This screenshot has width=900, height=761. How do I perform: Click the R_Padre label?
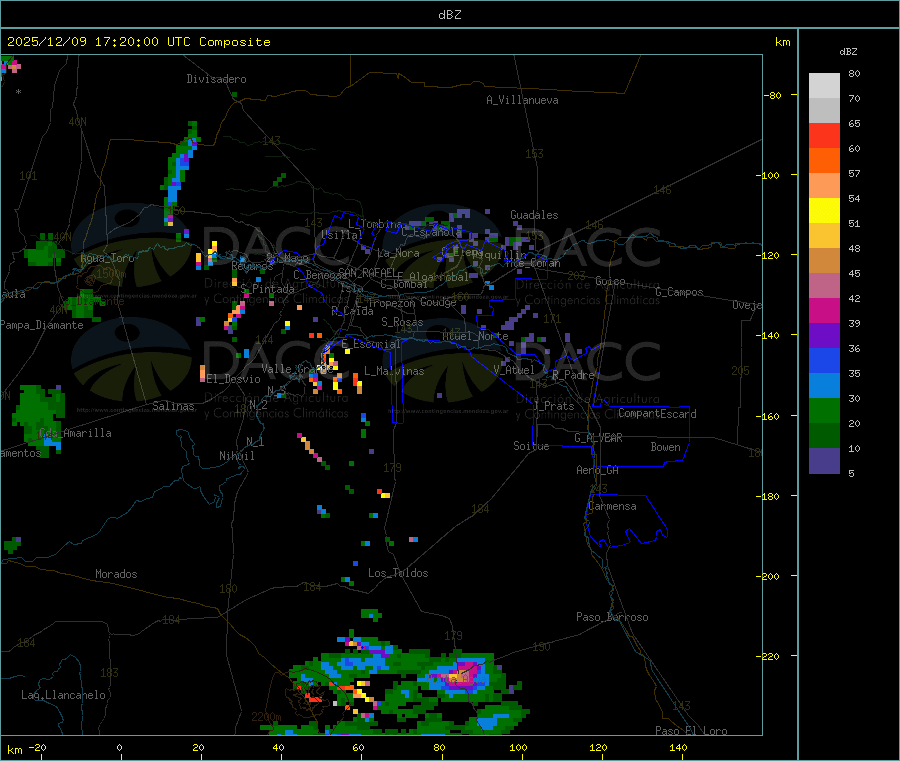(x=573, y=375)
